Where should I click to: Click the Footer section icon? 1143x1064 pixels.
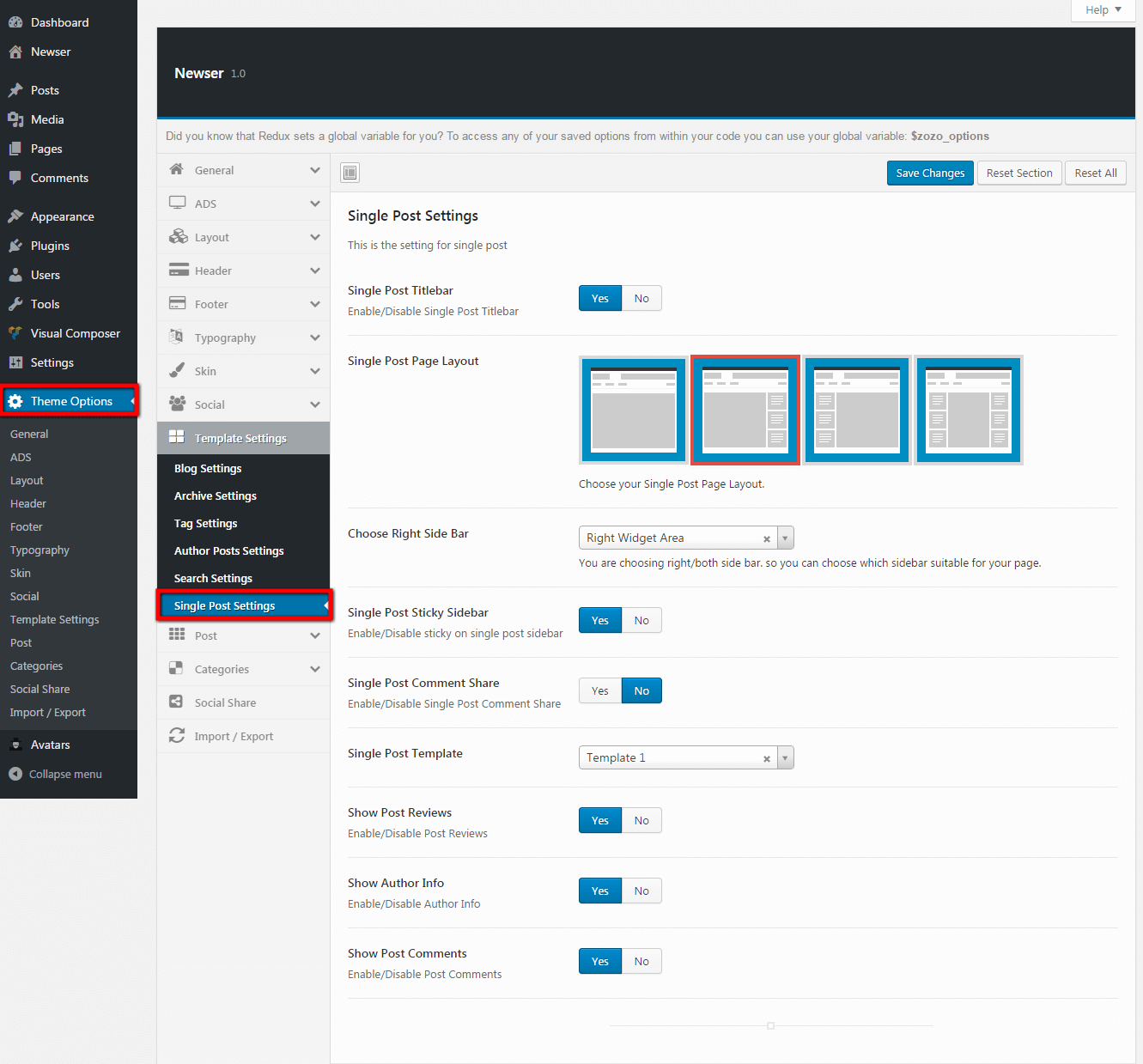pyautogui.click(x=178, y=303)
